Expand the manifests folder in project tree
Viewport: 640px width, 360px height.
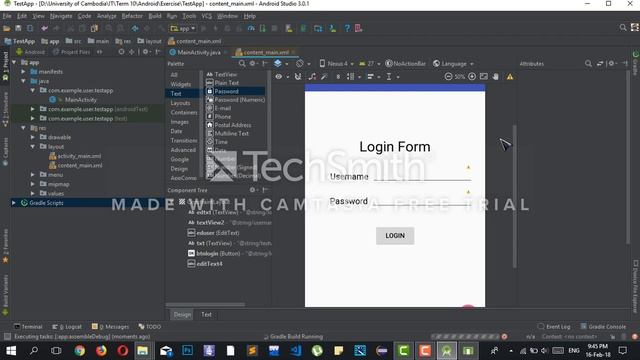pyautogui.click(x=24, y=71)
